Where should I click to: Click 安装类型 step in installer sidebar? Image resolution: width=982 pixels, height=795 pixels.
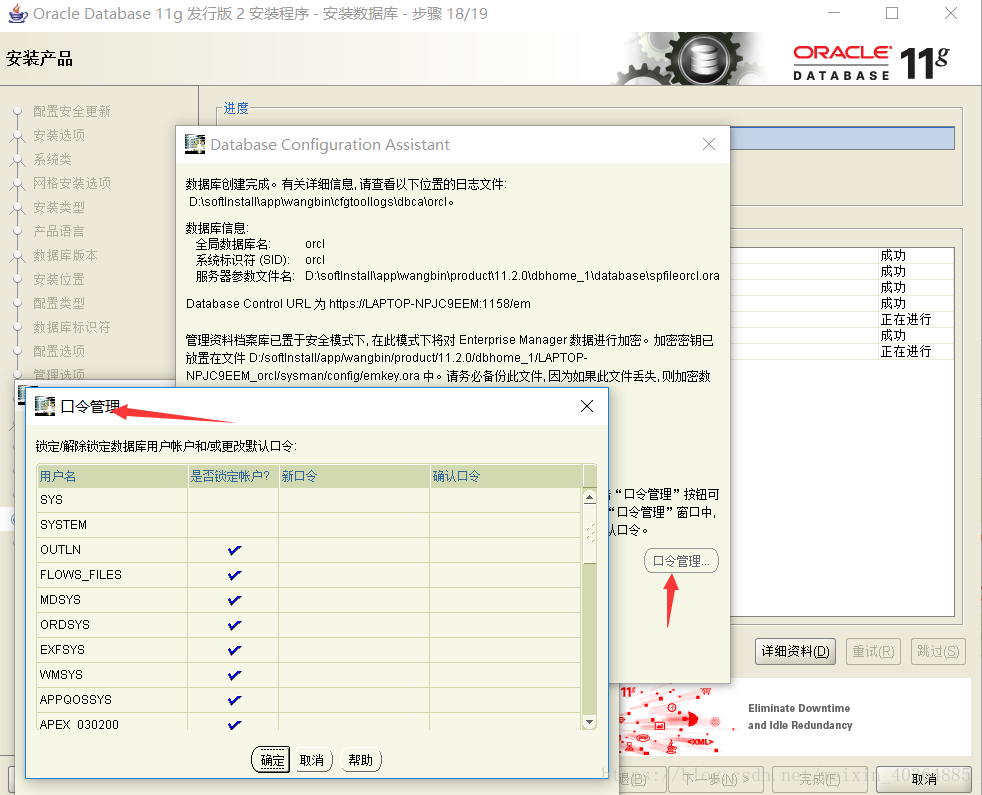pos(59,207)
